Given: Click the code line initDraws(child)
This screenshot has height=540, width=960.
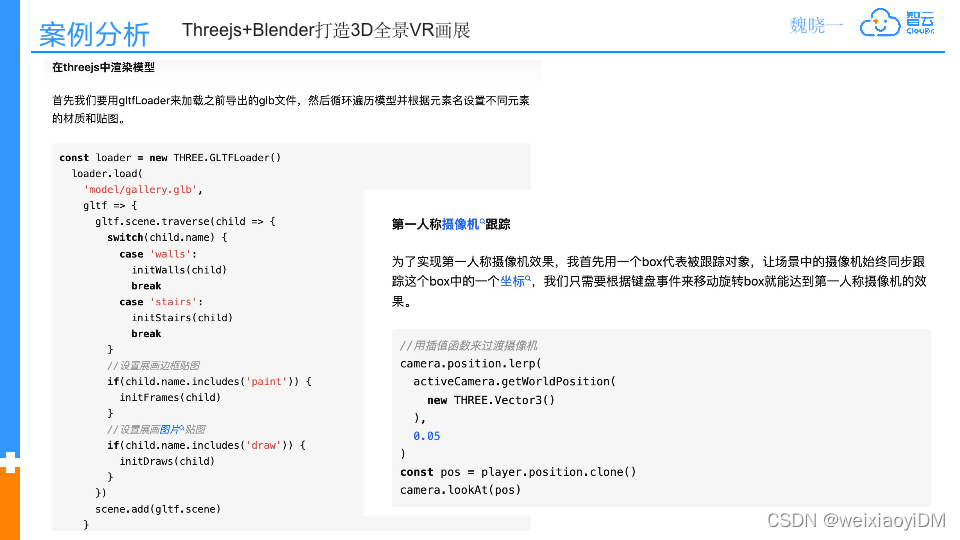Looking at the screenshot, I should [167, 461].
